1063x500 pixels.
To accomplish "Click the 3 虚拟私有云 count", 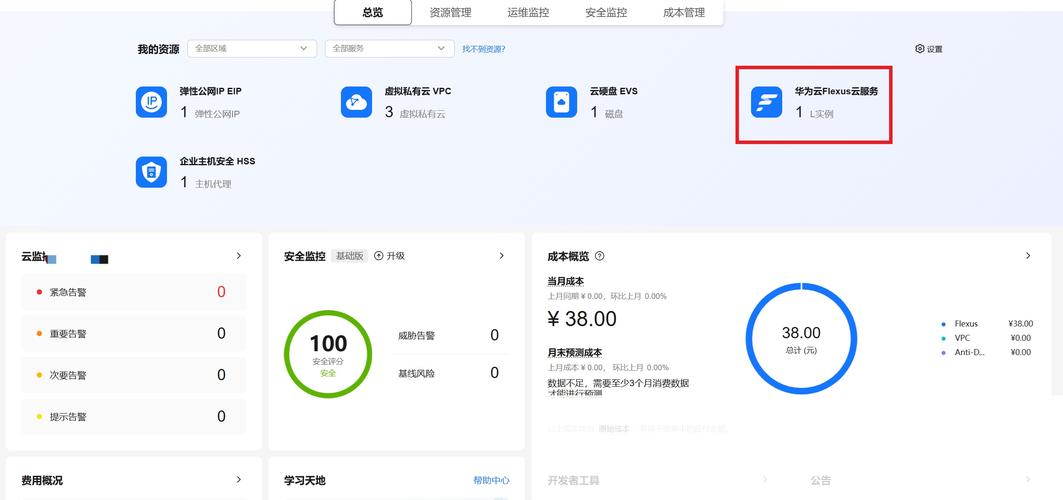I will click(416, 112).
